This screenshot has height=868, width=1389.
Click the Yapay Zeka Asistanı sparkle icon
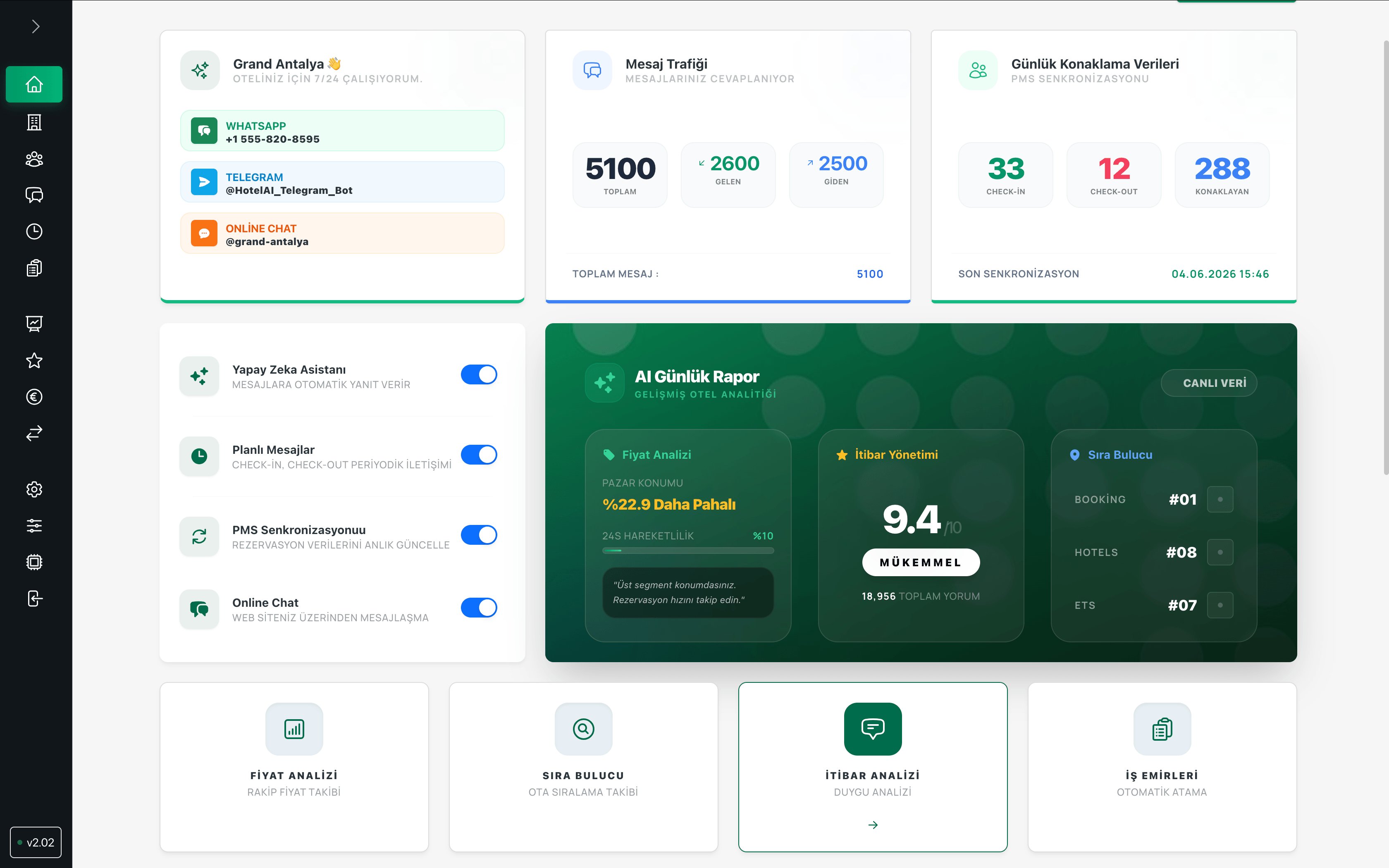[199, 376]
